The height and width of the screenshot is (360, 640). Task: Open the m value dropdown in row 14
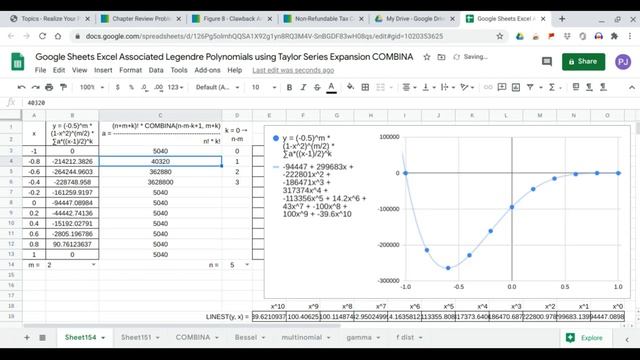coord(93,265)
